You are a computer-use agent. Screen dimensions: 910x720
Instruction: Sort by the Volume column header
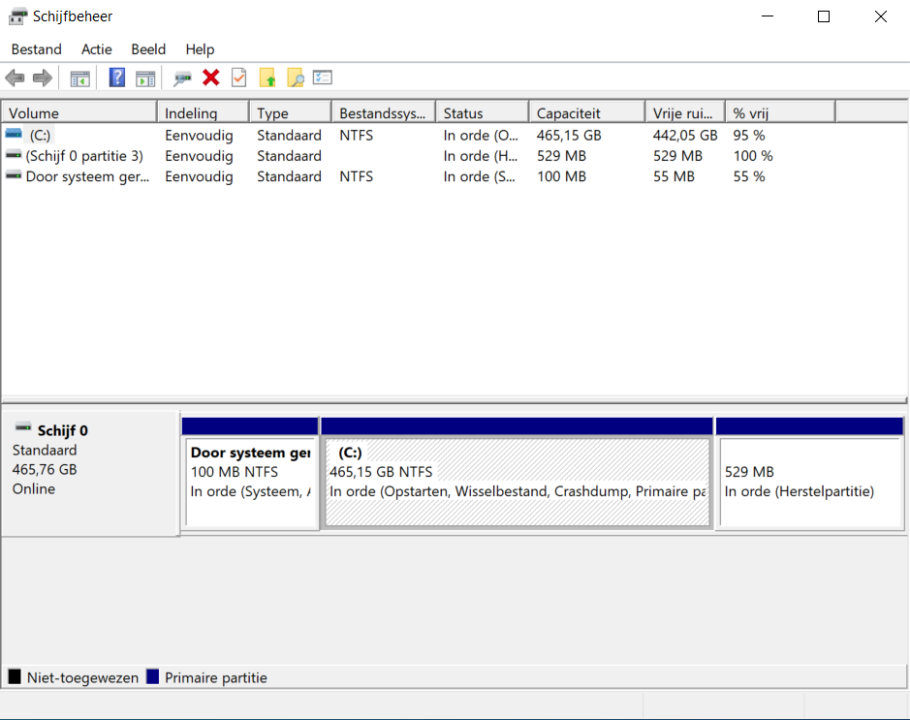tap(79, 113)
